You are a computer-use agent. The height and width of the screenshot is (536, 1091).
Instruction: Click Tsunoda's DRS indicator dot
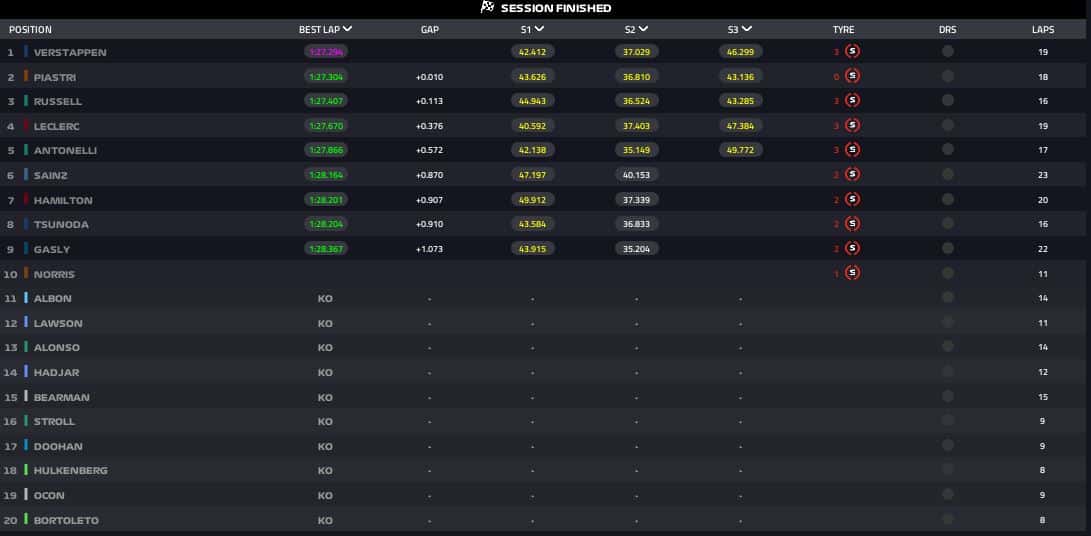[948, 223]
